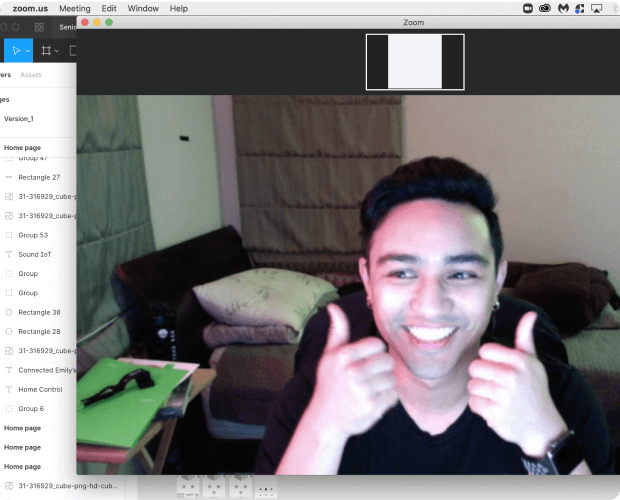Open the Window menu
Viewport: 620px width, 500px height.
point(143,8)
